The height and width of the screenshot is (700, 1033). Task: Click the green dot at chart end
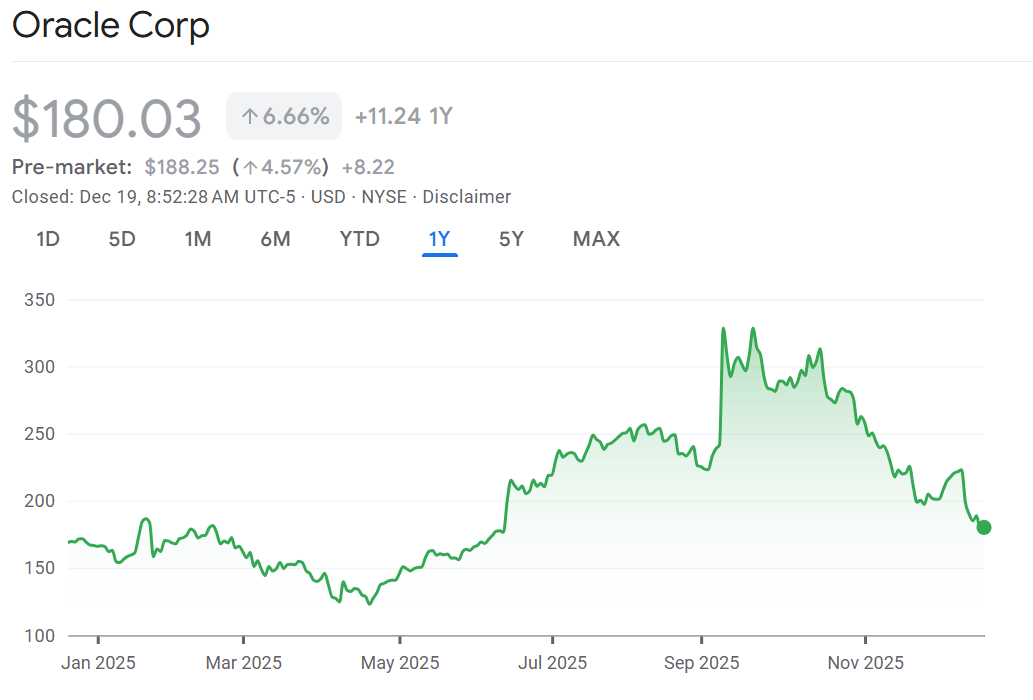984,527
